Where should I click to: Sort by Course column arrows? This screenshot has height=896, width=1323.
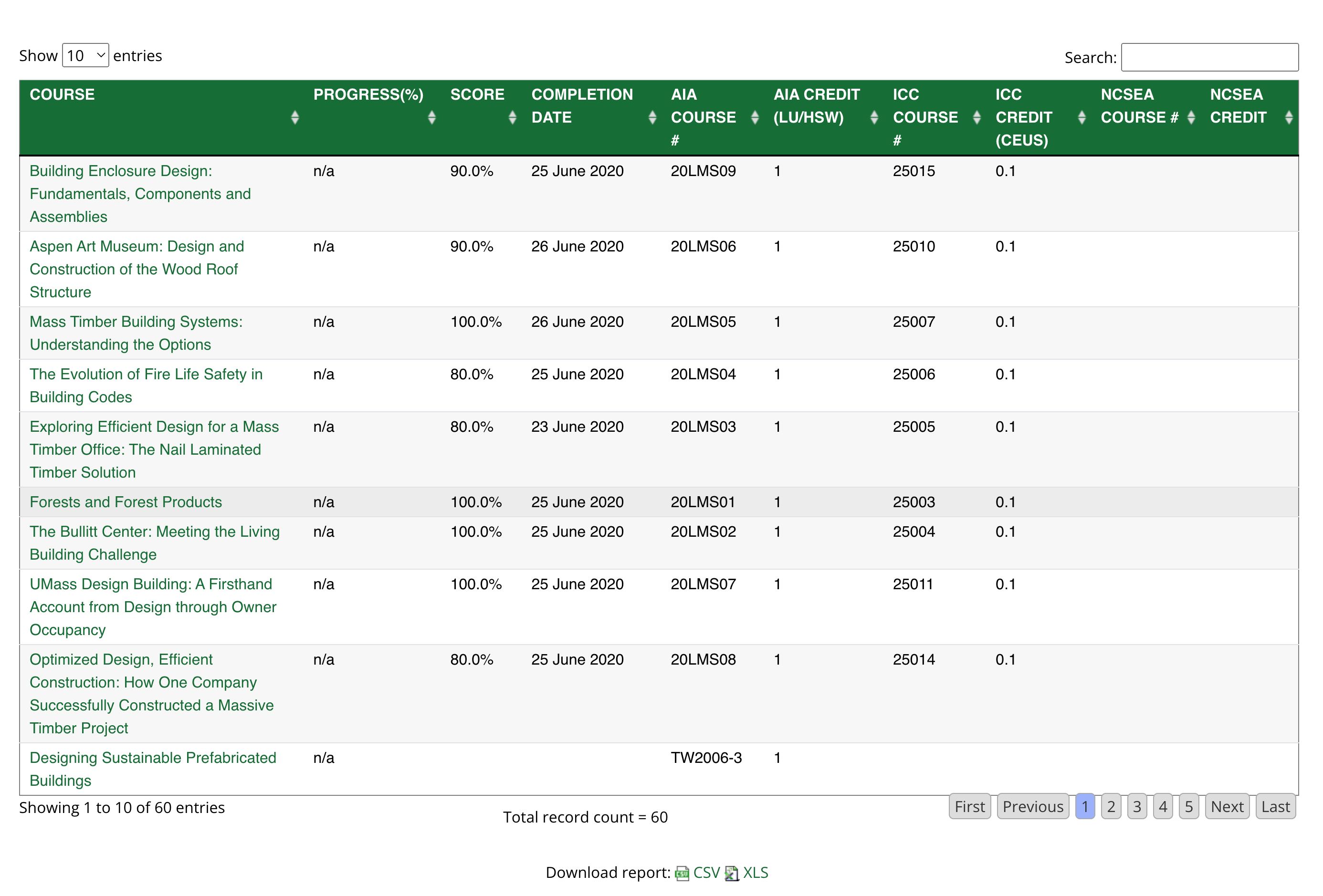tap(294, 117)
